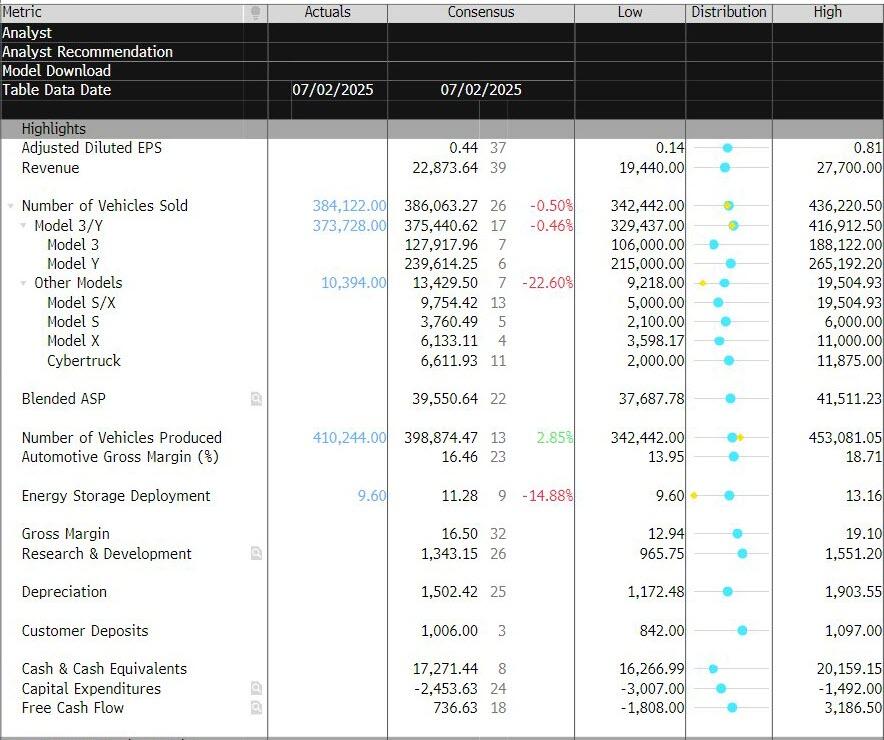
Task: Select the Adjusted Diluted EPS metric
Action: click(91, 148)
